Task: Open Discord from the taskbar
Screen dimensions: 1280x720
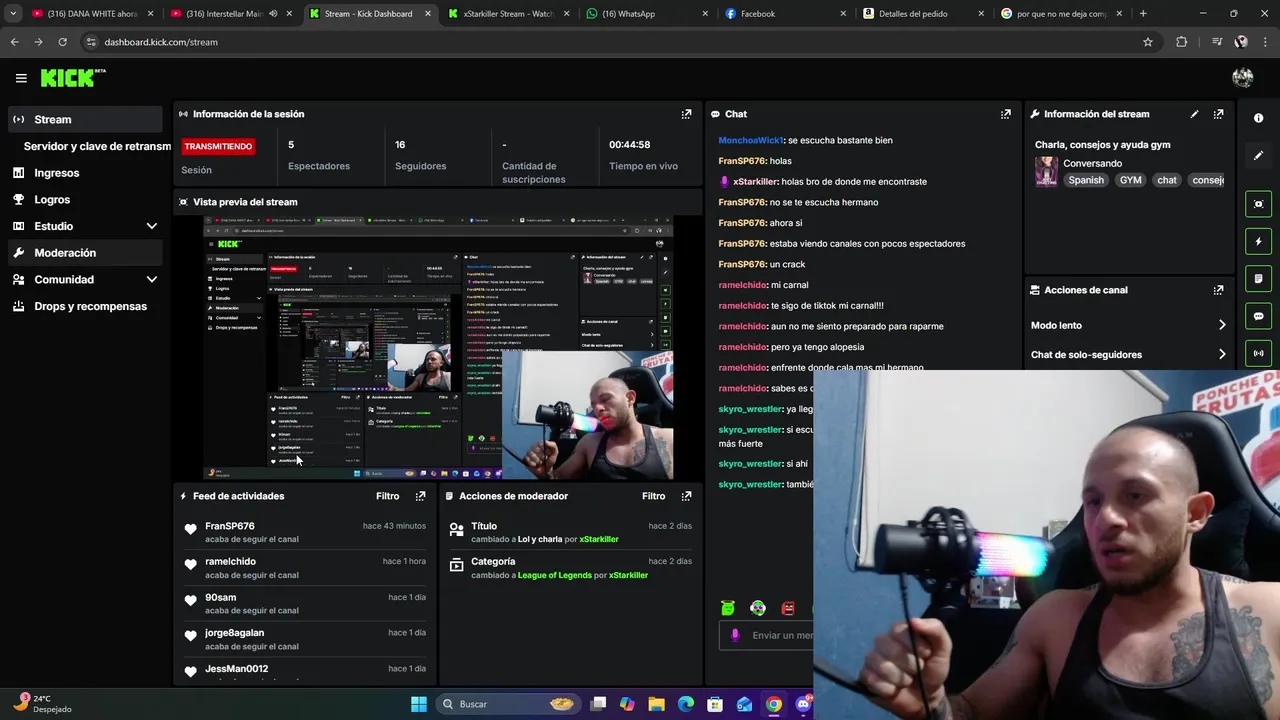Action: pyautogui.click(x=803, y=704)
